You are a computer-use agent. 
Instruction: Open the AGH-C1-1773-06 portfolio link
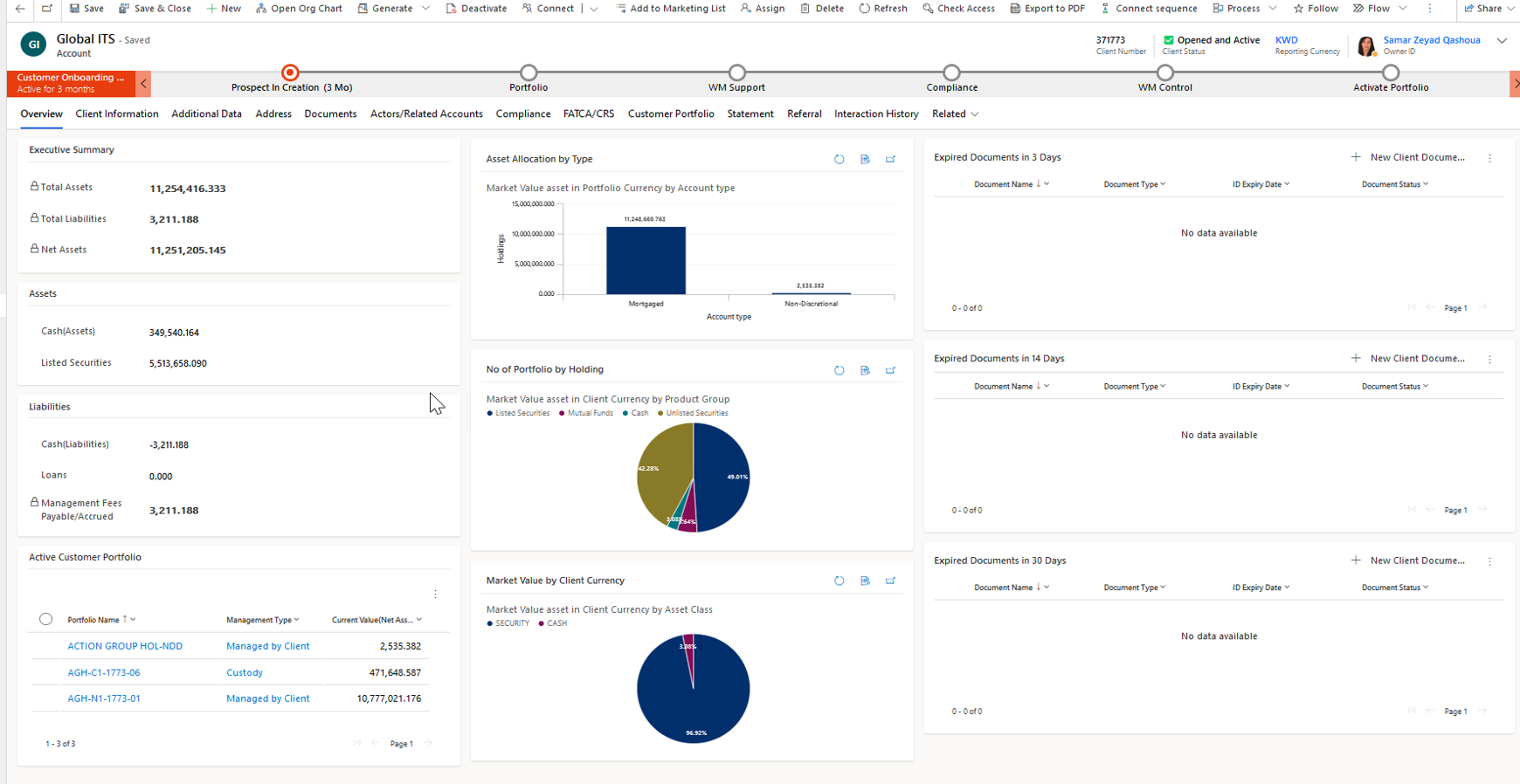104,673
